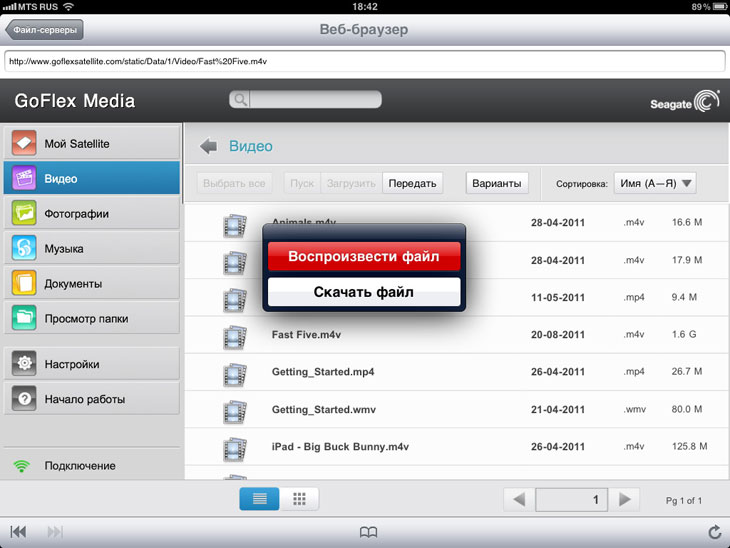Click video icon beside Getting_Started.wmv
730x548 pixels.
[235, 409]
